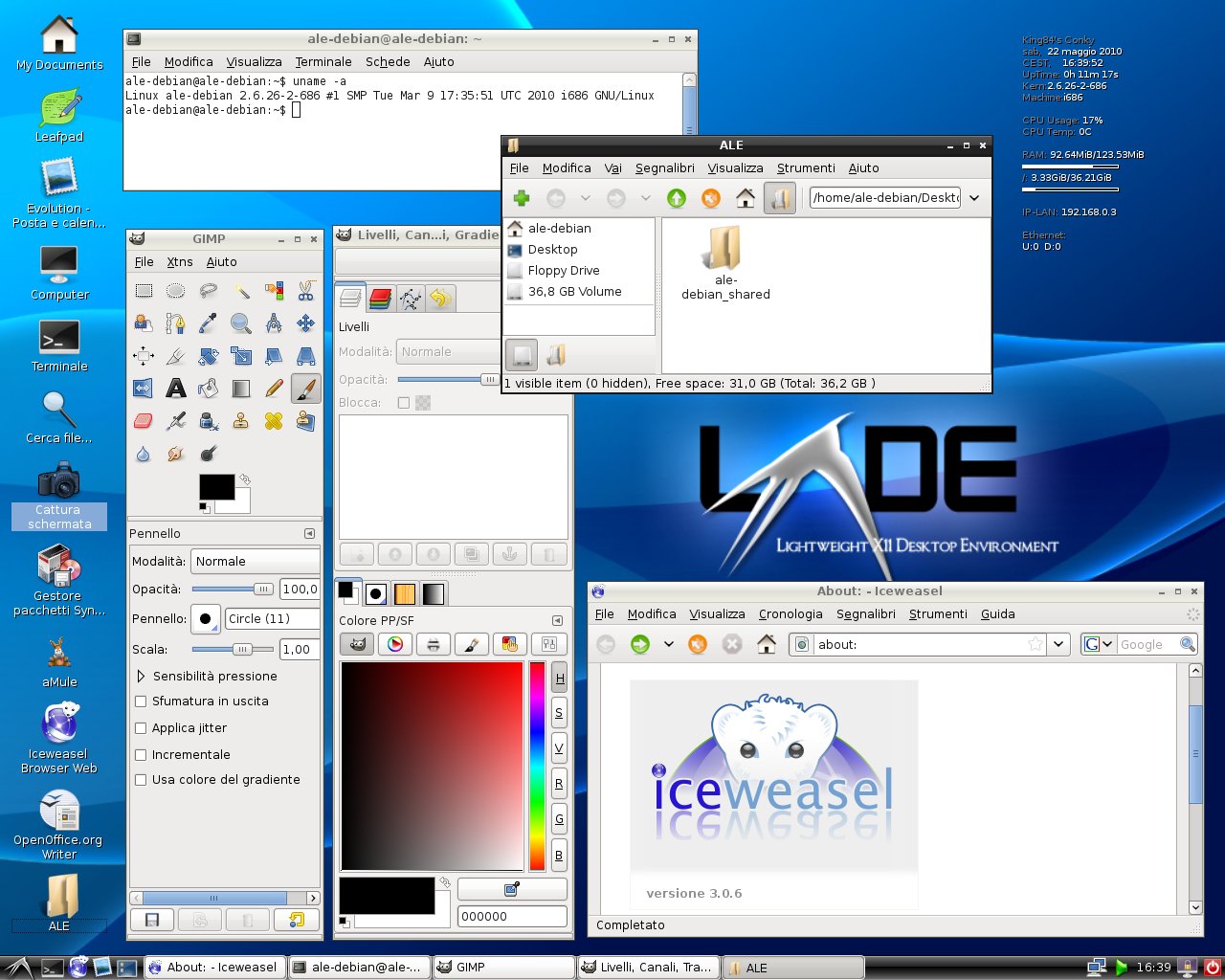Select GIMP Eraser tool
Viewport: 1225px width, 980px height.
point(144,421)
